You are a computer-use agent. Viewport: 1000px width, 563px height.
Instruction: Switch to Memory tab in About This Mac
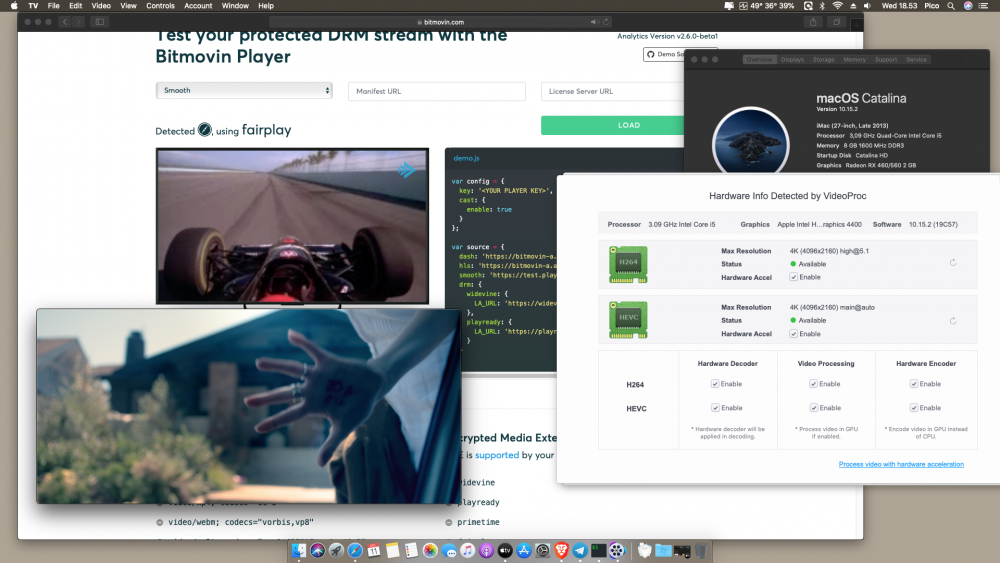[x=854, y=59]
